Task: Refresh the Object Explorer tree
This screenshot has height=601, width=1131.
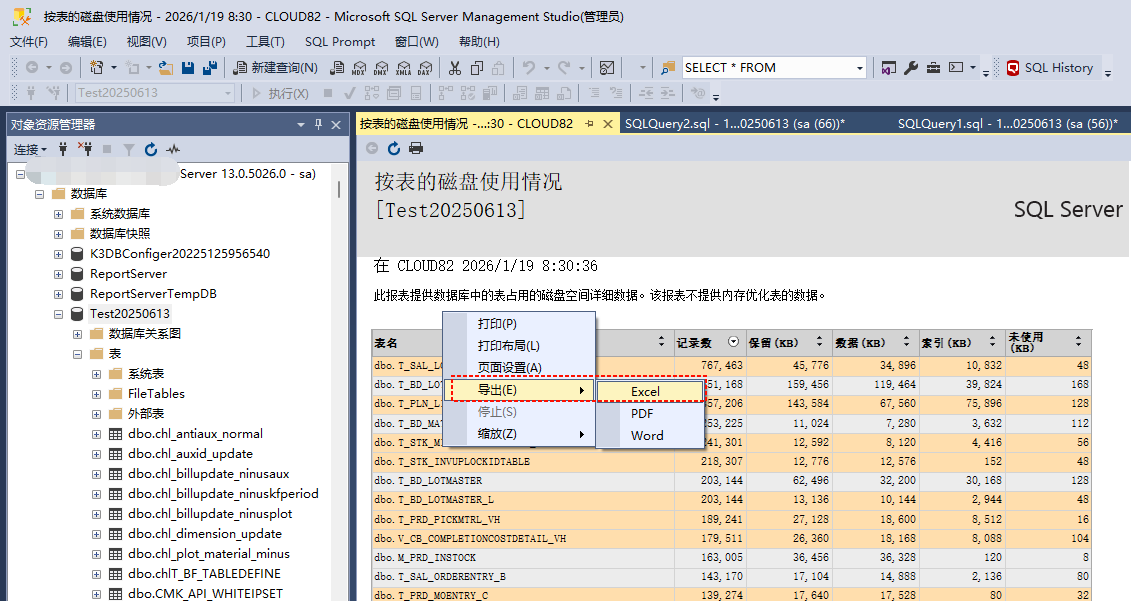Action: 151,150
